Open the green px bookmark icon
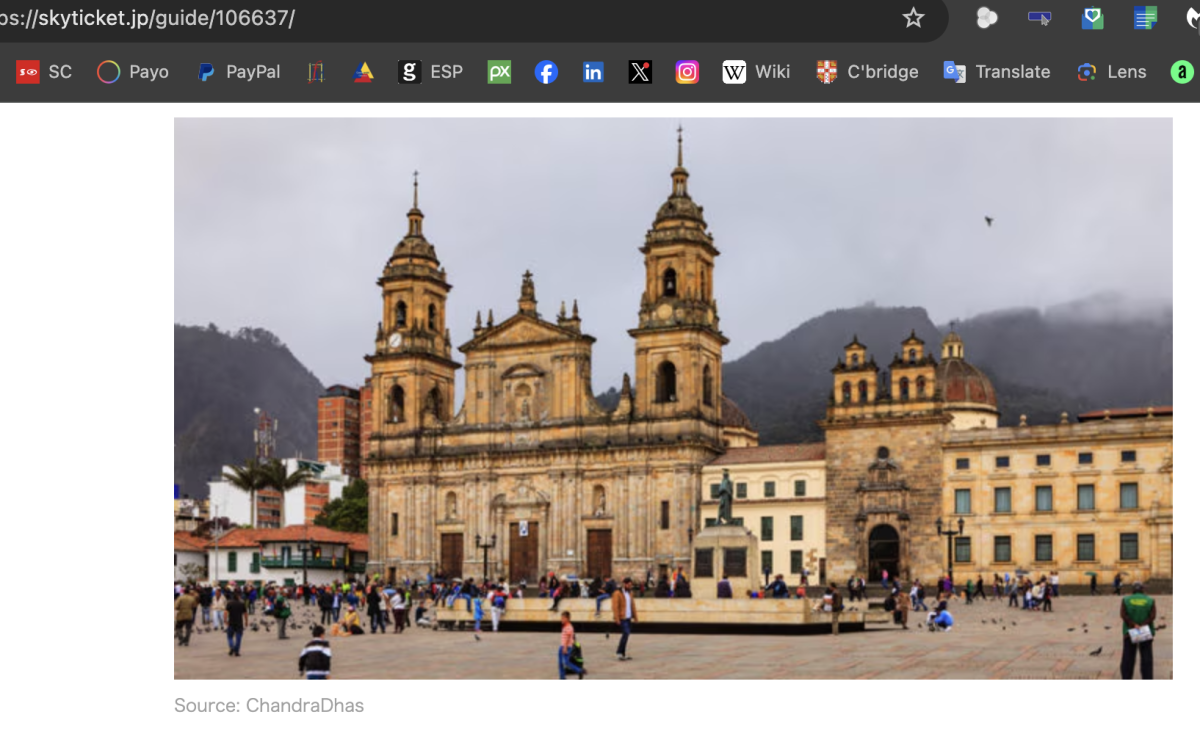Screen dimensions: 1200x731 coord(499,72)
